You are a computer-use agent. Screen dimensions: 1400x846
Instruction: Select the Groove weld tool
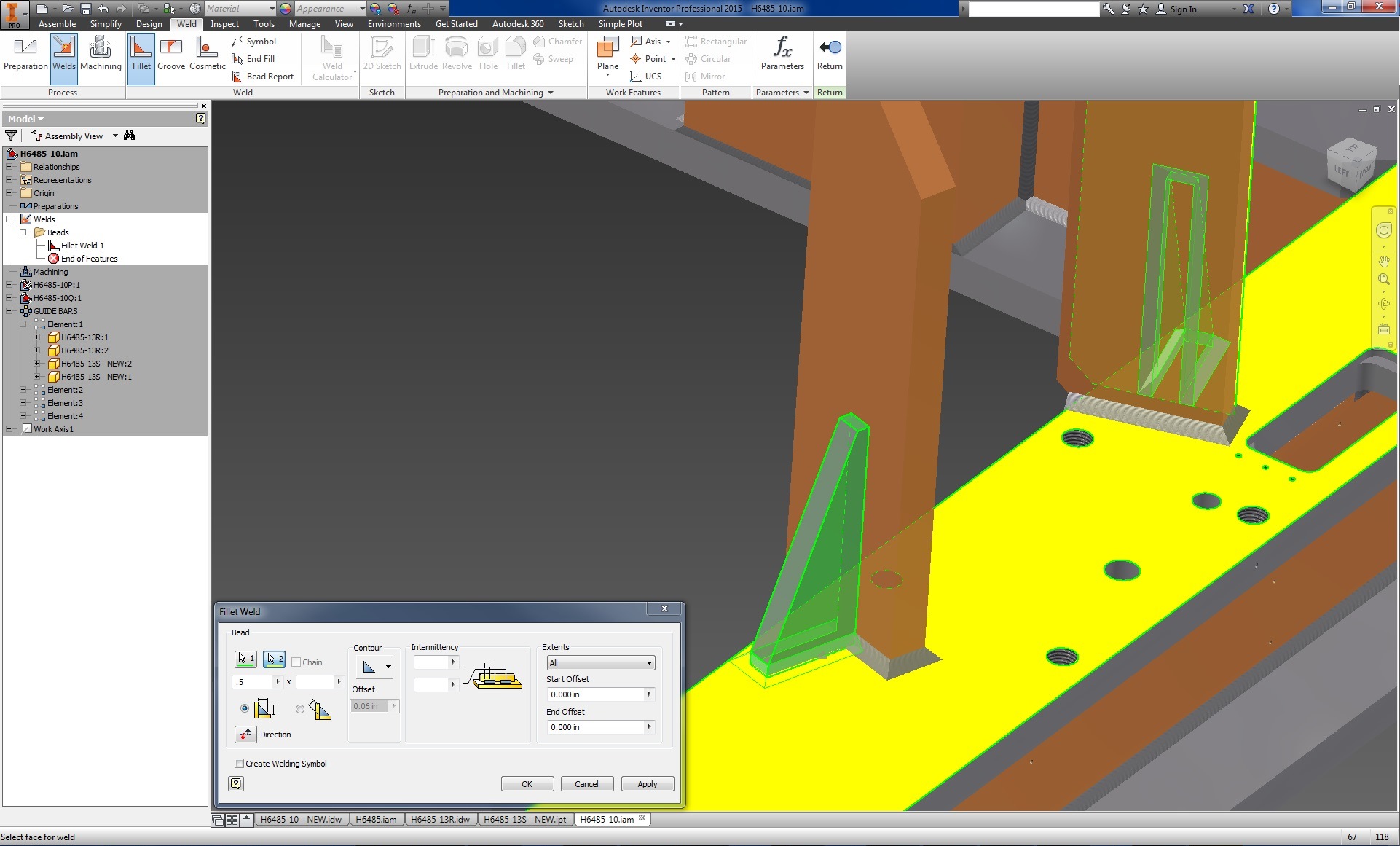[x=171, y=55]
